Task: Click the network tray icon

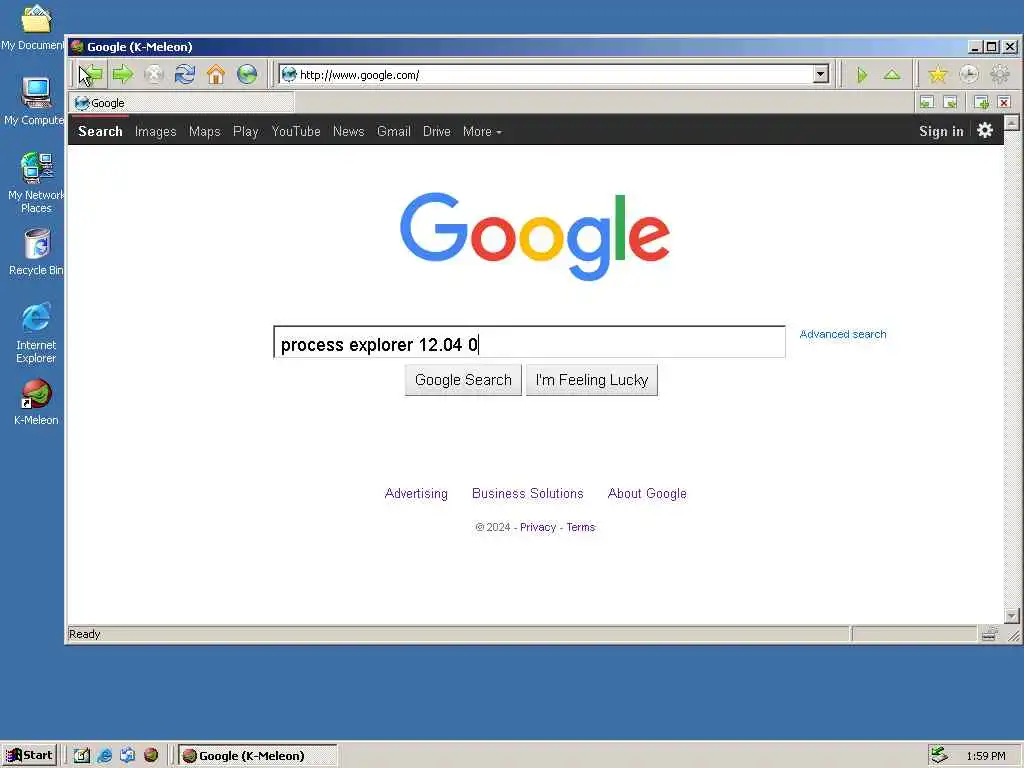Action: pos(939,755)
